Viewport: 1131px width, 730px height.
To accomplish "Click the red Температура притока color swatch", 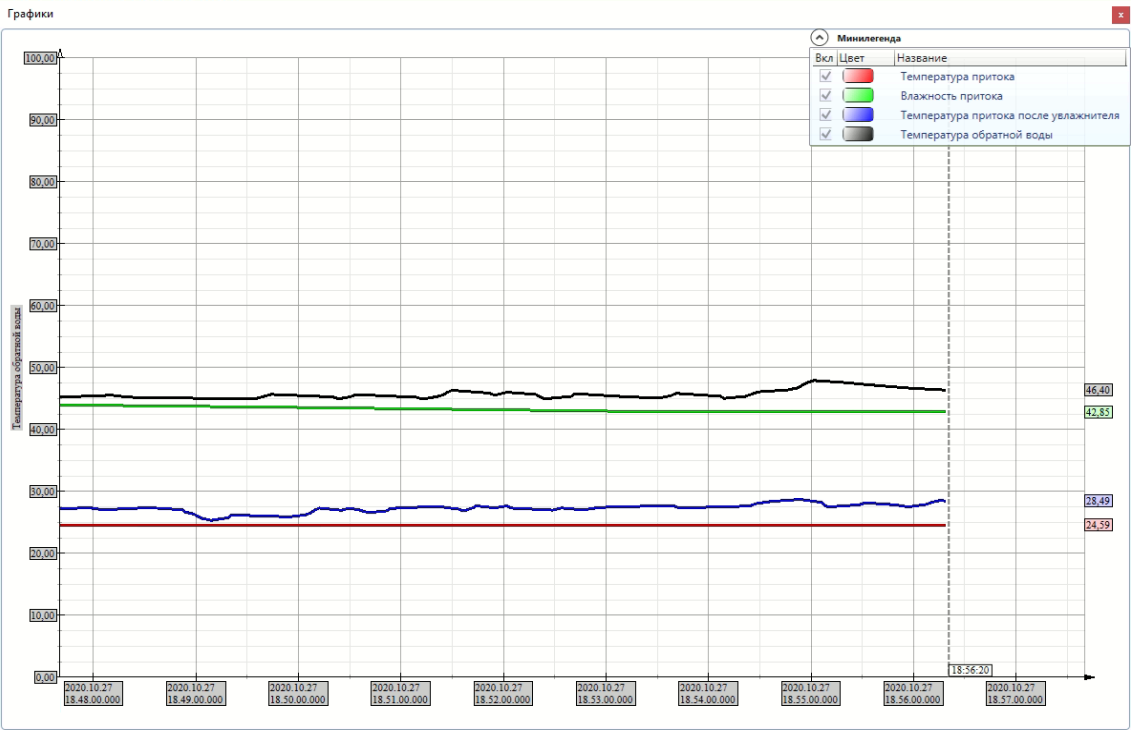I will tap(858, 76).
